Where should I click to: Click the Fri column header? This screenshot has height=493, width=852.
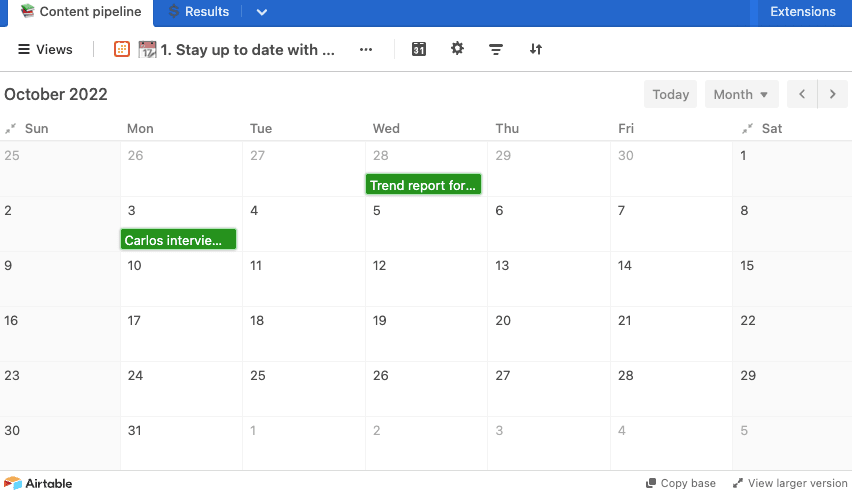pyautogui.click(x=626, y=129)
